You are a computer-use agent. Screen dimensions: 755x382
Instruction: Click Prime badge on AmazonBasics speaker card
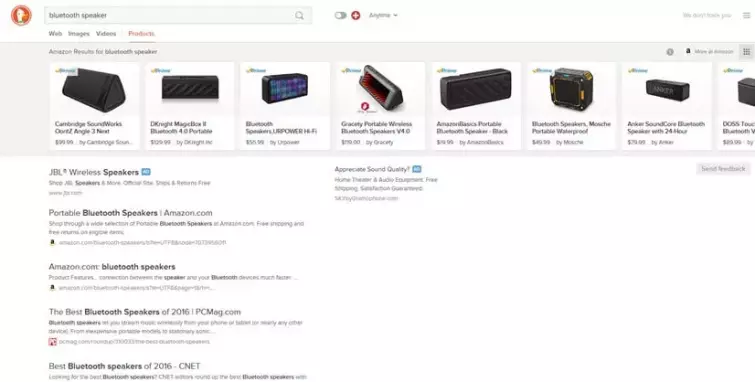point(447,71)
